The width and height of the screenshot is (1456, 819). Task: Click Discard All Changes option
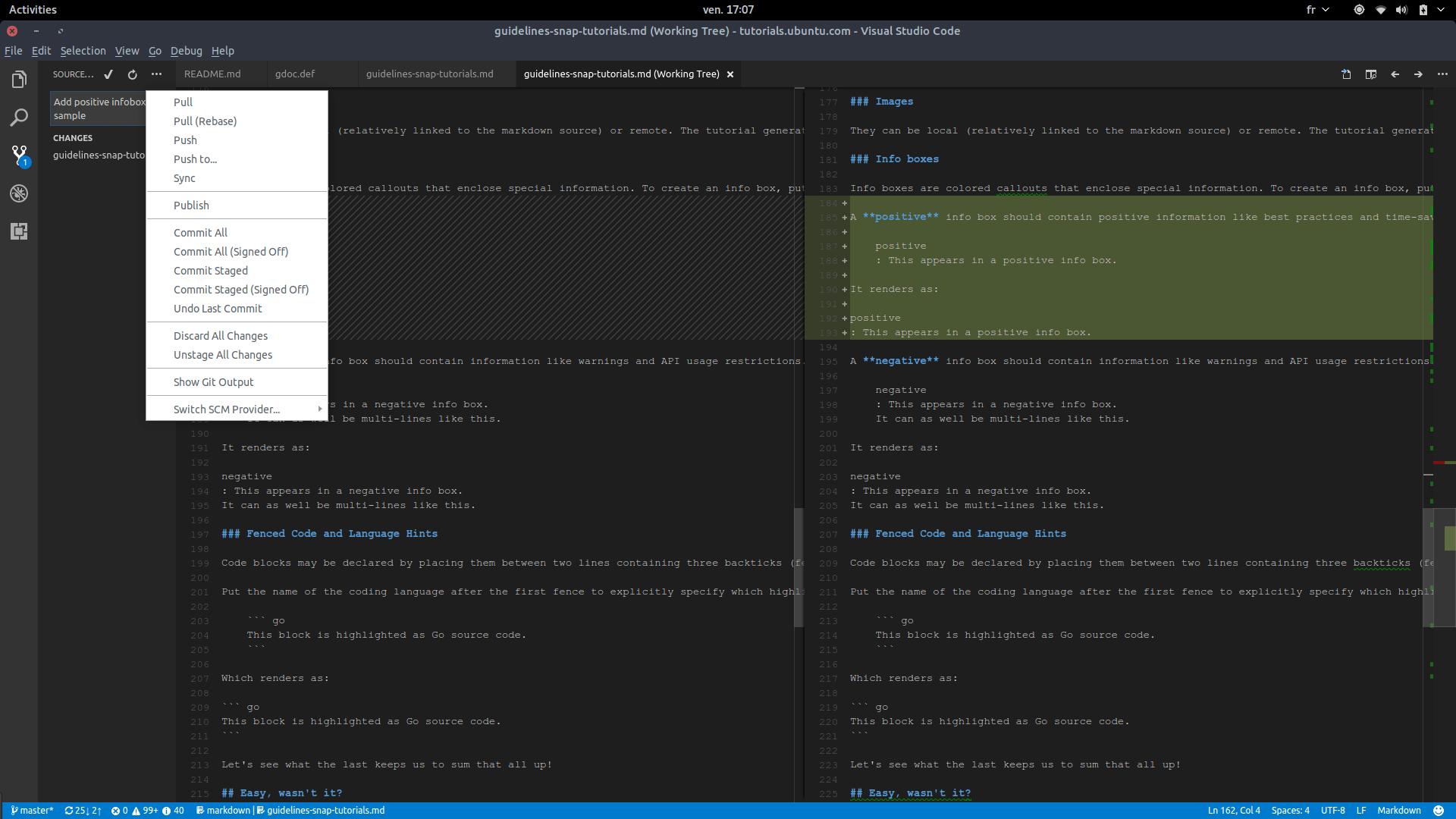pos(220,335)
